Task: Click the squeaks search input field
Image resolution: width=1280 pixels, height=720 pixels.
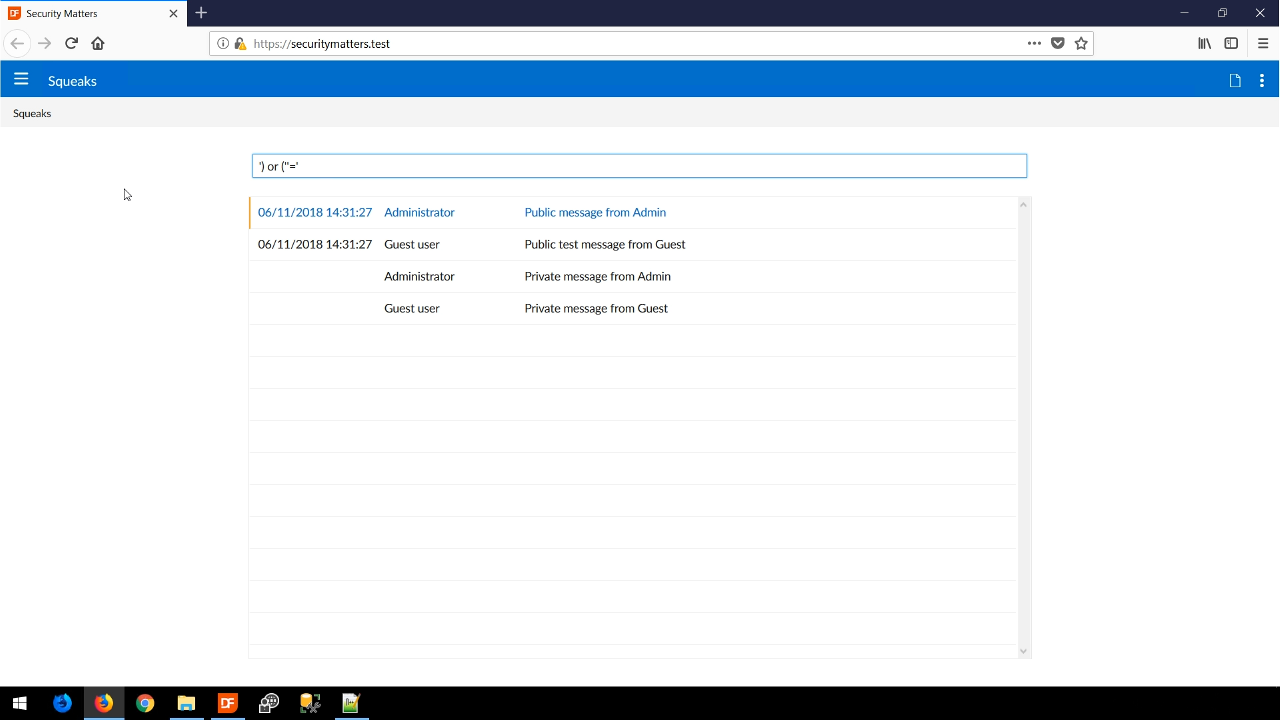Action: (639, 166)
